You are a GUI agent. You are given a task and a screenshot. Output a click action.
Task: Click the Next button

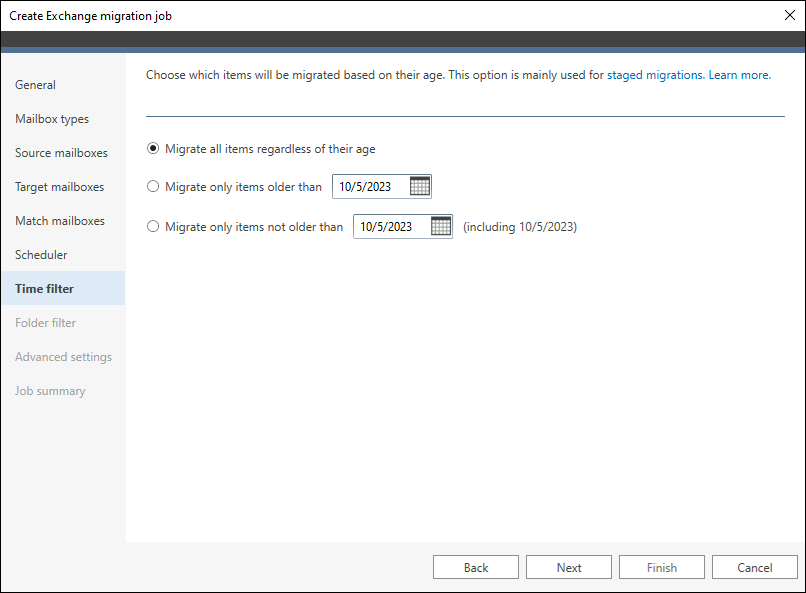[569, 567]
